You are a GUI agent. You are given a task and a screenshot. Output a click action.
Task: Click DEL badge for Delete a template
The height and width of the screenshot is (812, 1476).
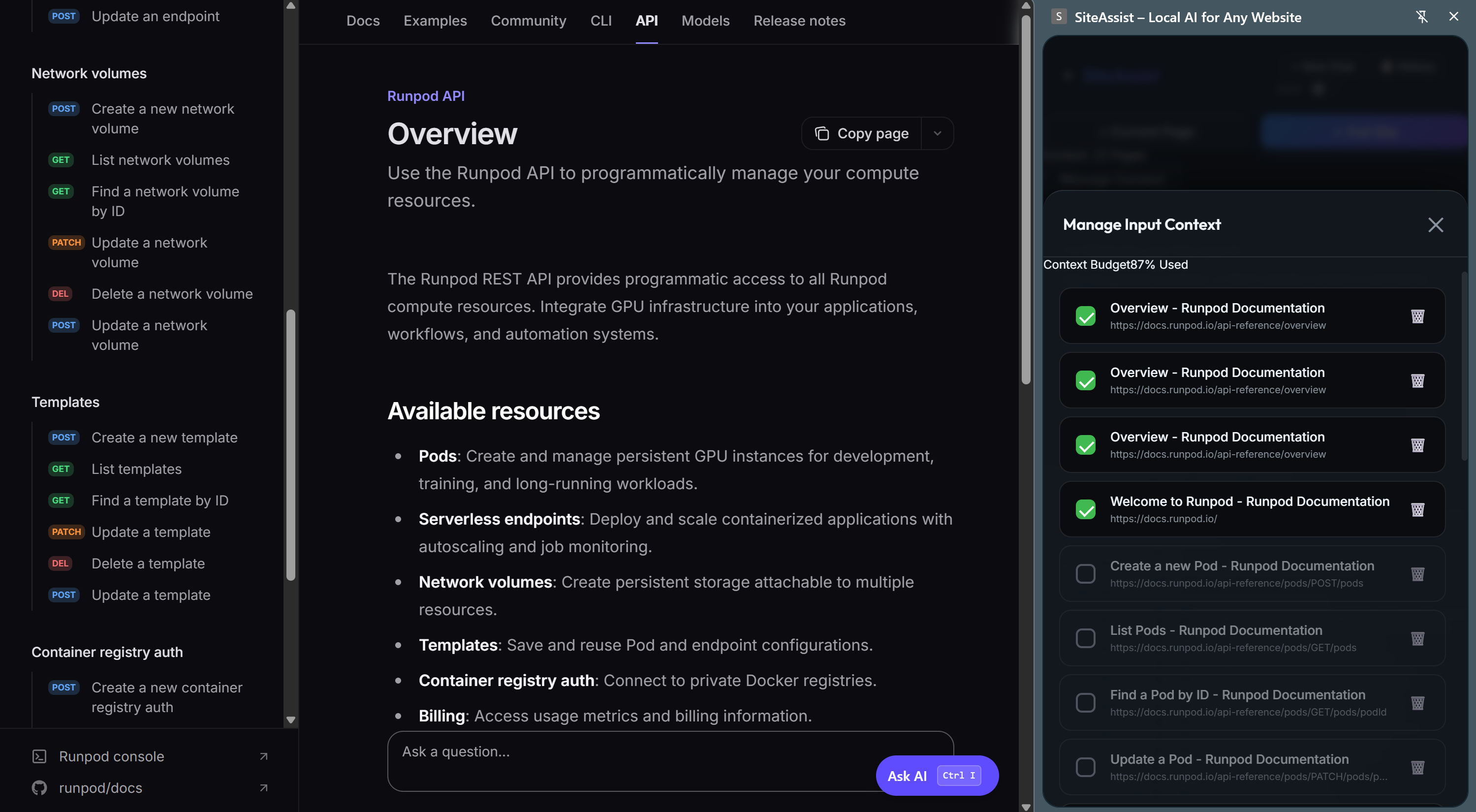point(60,563)
